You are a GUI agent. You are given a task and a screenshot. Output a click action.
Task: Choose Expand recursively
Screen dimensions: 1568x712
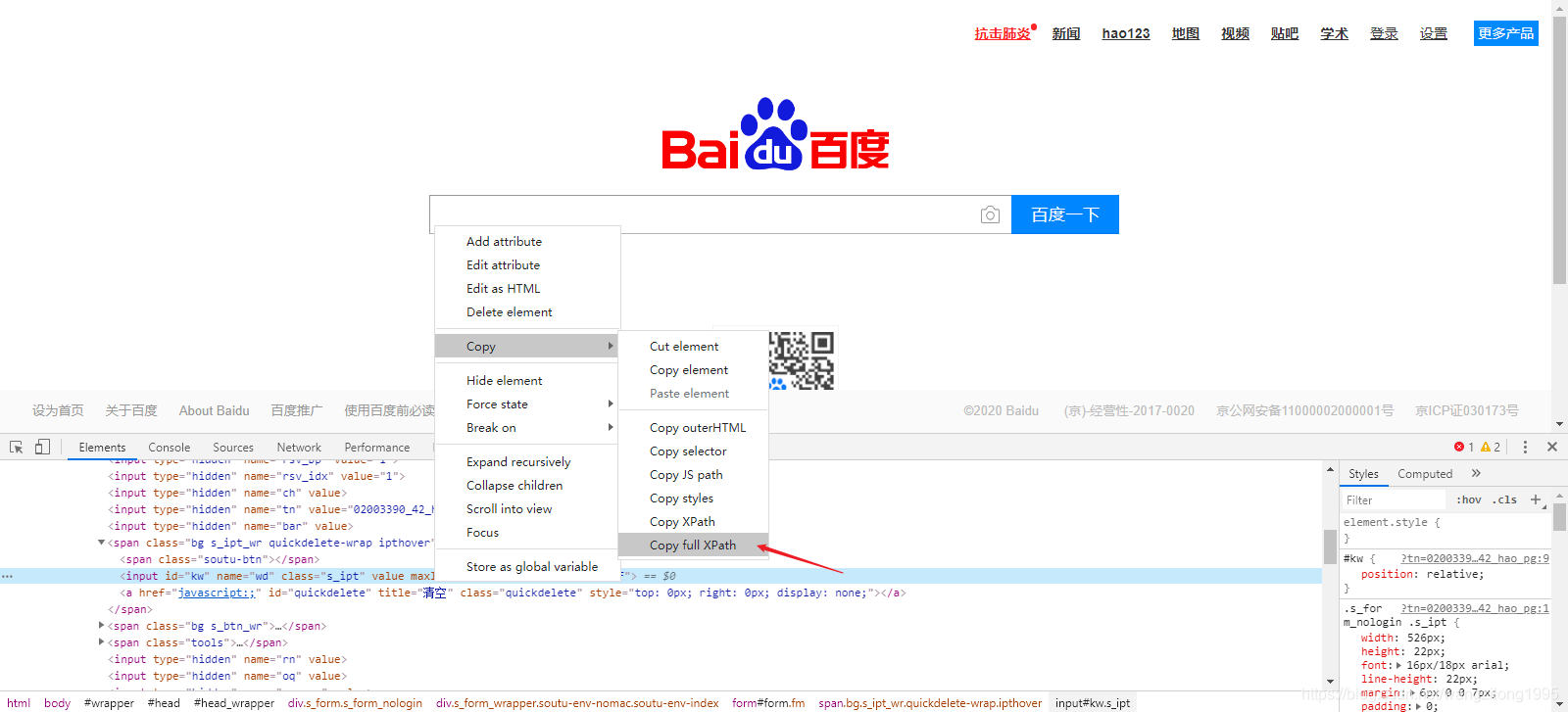(x=527, y=461)
